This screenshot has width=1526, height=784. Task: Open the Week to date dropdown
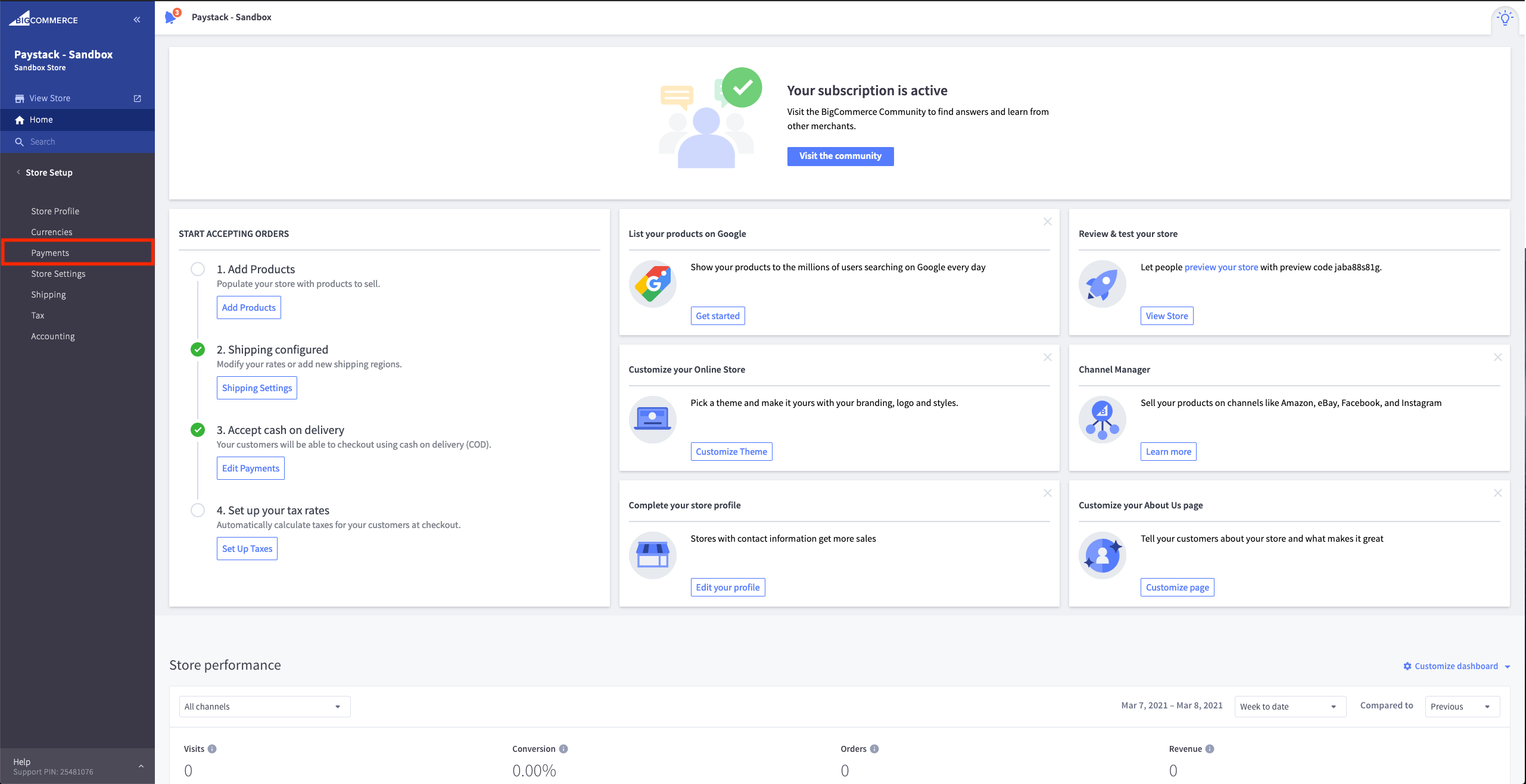click(1290, 707)
